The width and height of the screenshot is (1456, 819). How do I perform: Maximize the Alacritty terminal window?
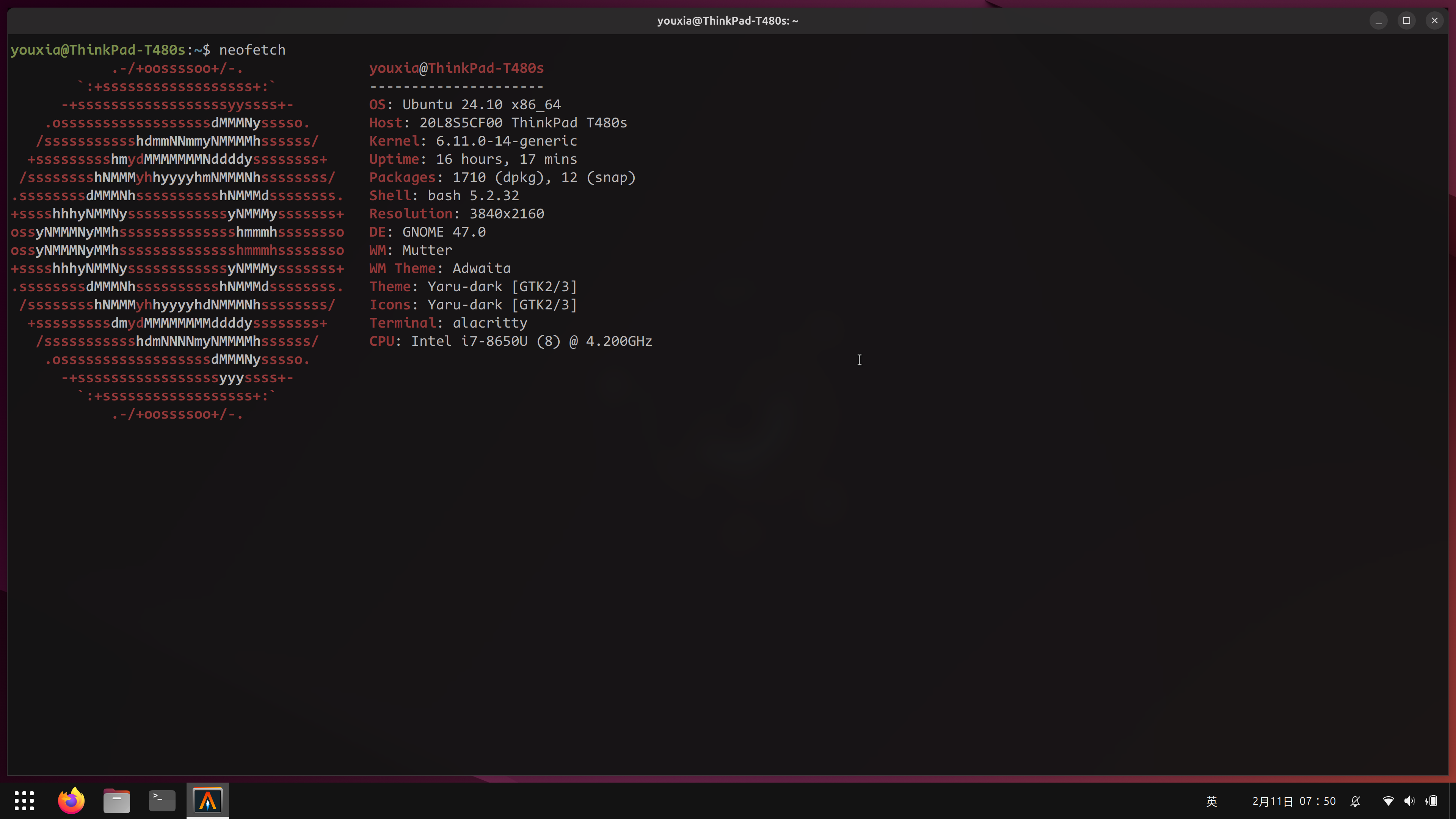tap(1407, 21)
